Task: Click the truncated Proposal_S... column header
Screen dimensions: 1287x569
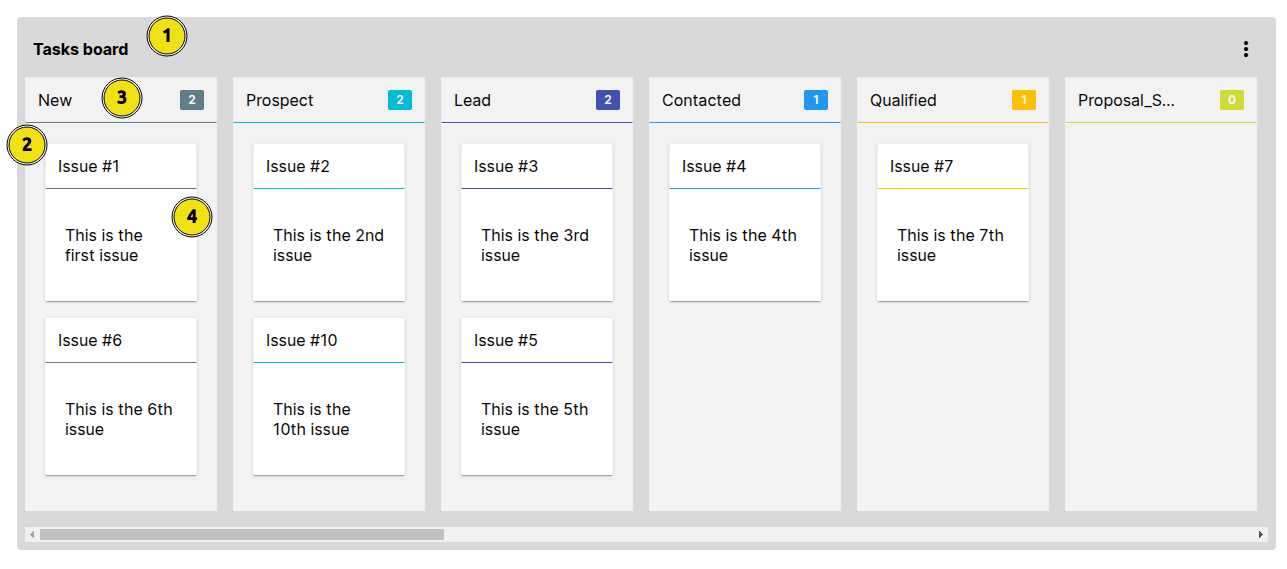Action: (x=1127, y=100)
